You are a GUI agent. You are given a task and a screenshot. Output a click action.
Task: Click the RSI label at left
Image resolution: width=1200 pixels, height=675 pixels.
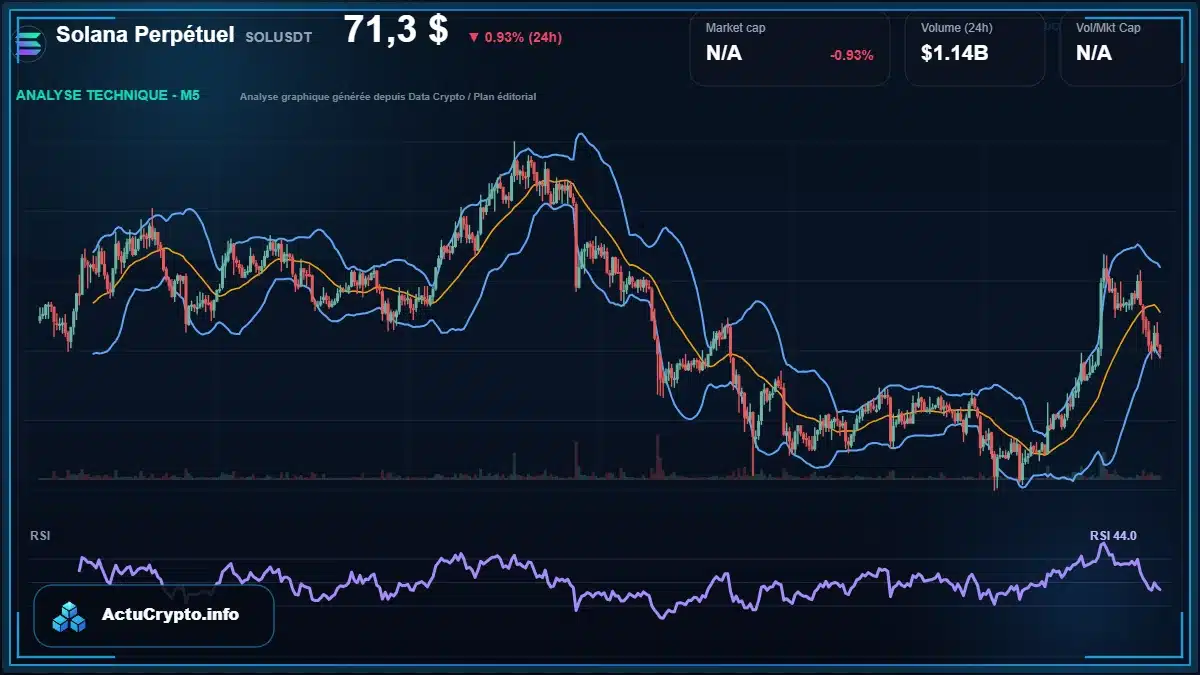pyautogui.click(x=40, y=536)
